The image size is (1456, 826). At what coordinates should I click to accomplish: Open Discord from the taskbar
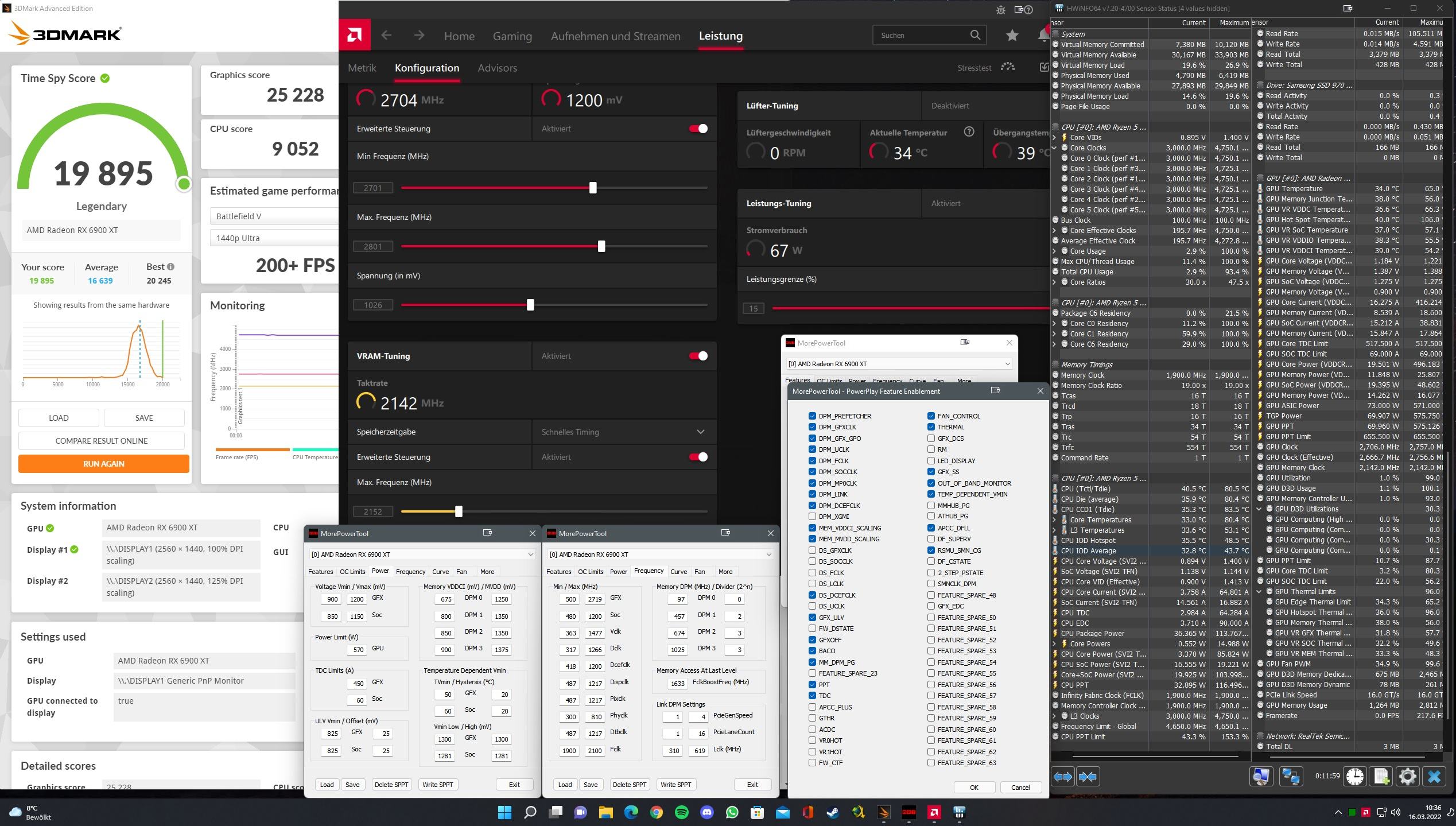click(707, 812)
